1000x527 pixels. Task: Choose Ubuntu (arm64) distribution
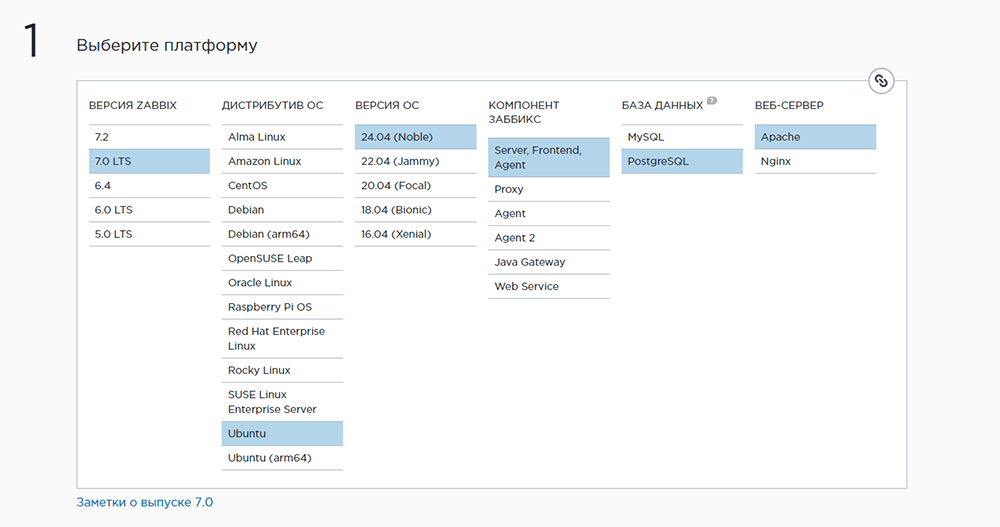click(282, 458)
